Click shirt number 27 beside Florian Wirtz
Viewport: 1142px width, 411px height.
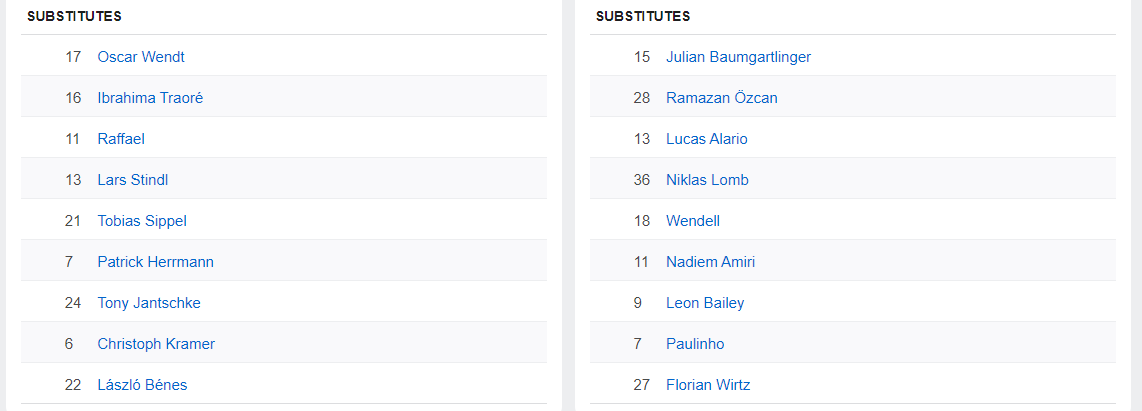[x=642, y=385]
